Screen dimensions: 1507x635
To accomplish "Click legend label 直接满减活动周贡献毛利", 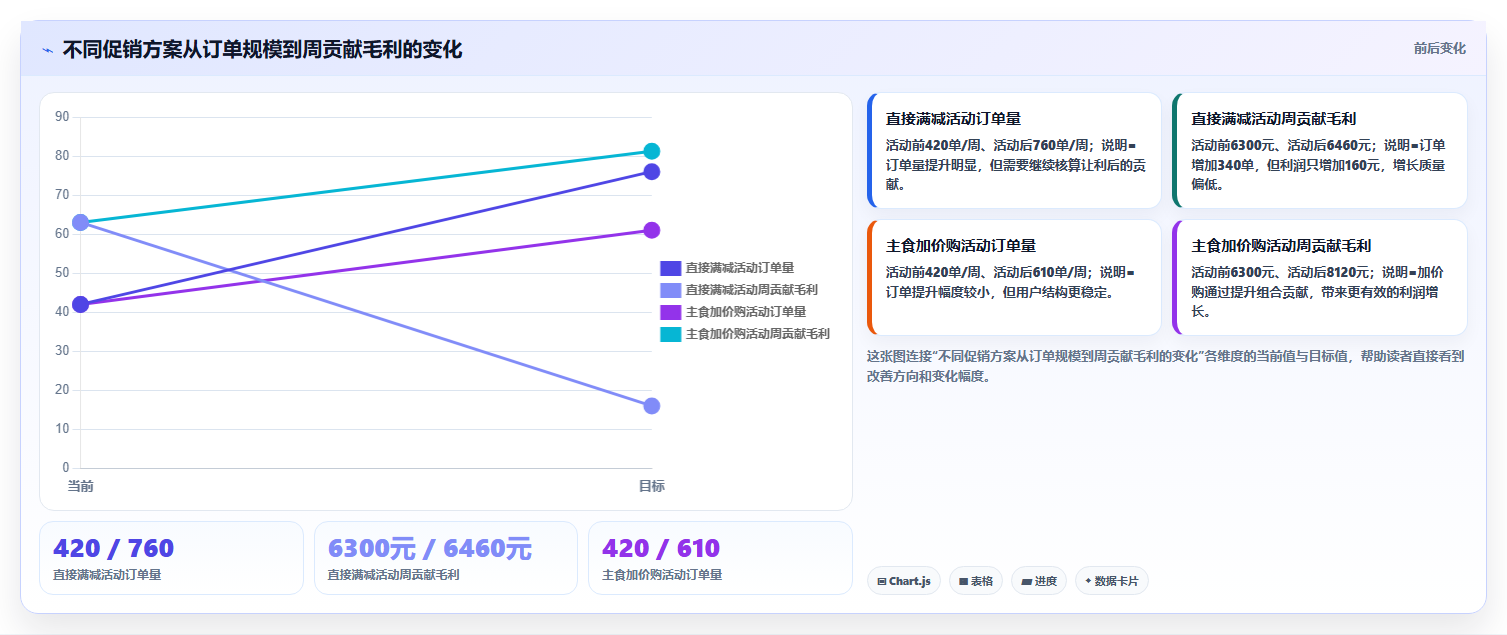I will (752, 290).
